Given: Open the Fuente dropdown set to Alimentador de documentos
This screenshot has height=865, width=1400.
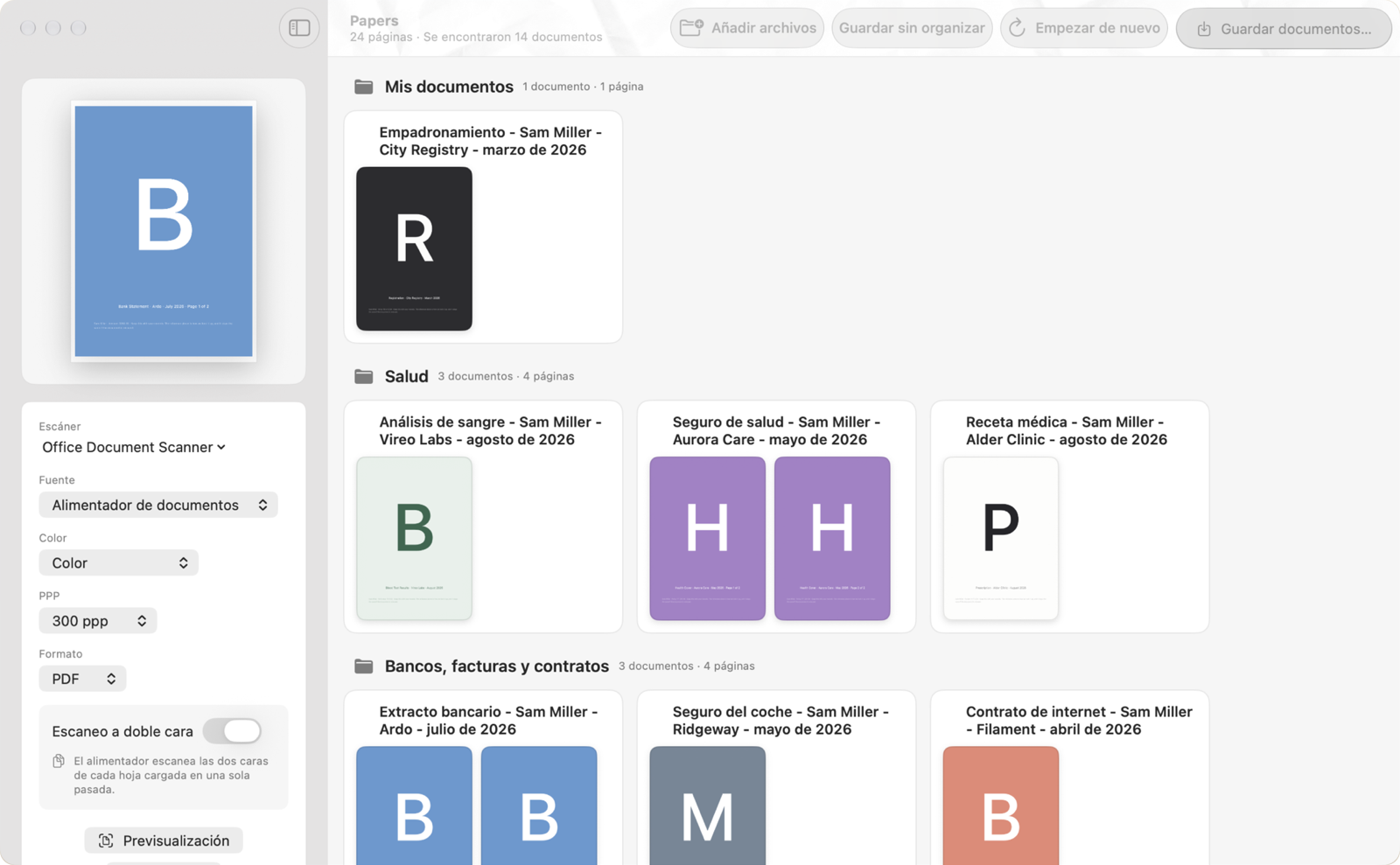Looking at the screenshot, I should coord(158,505).
